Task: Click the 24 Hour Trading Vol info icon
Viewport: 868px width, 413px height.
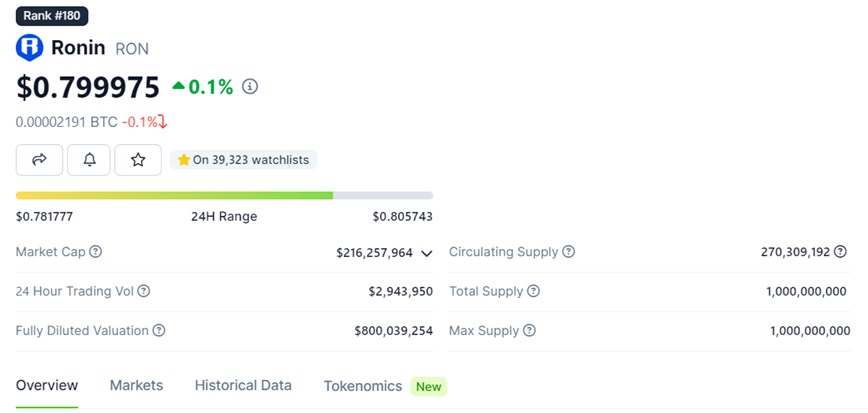Action: [144, 291]
